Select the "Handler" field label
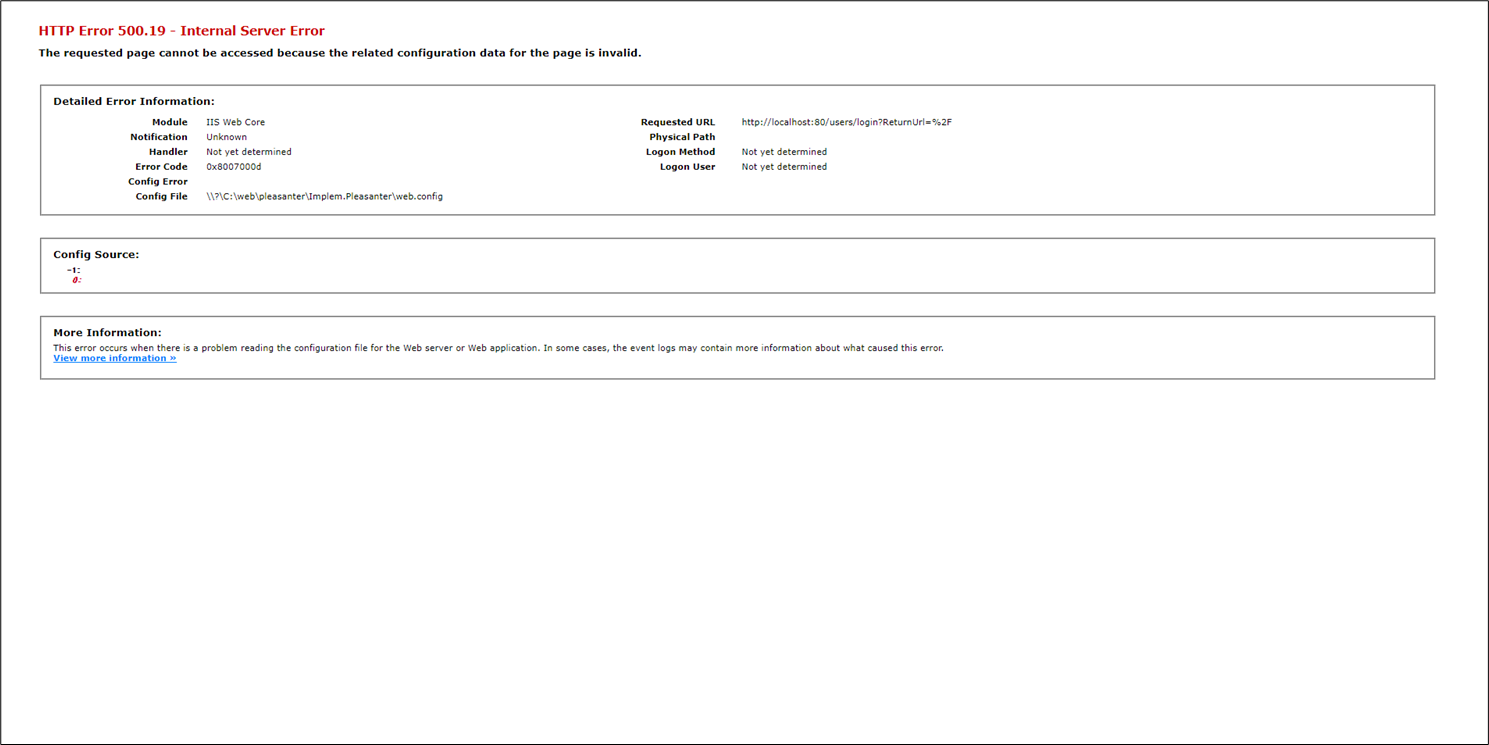 (x=168, y=152)
